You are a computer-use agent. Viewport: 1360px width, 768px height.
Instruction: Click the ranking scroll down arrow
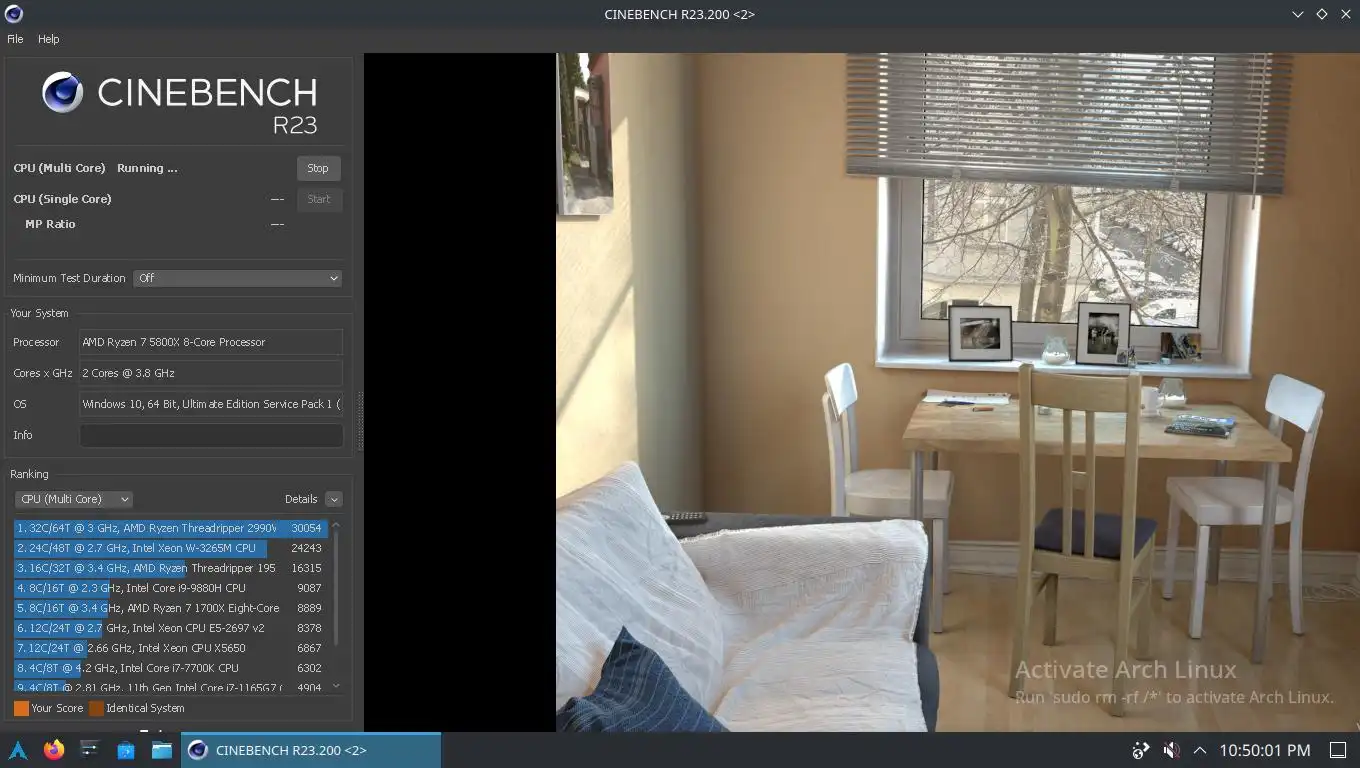tap(335, 686)
